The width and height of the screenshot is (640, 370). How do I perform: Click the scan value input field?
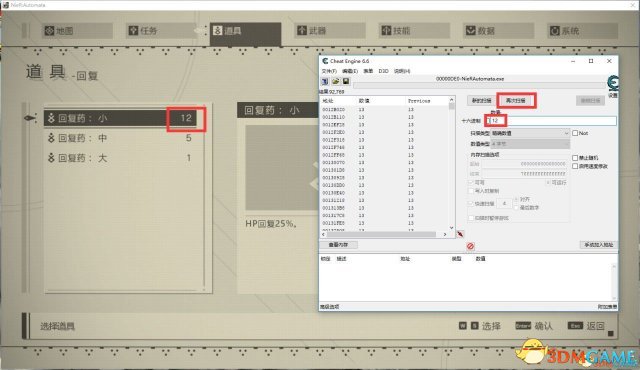click(x=552, y=121)
